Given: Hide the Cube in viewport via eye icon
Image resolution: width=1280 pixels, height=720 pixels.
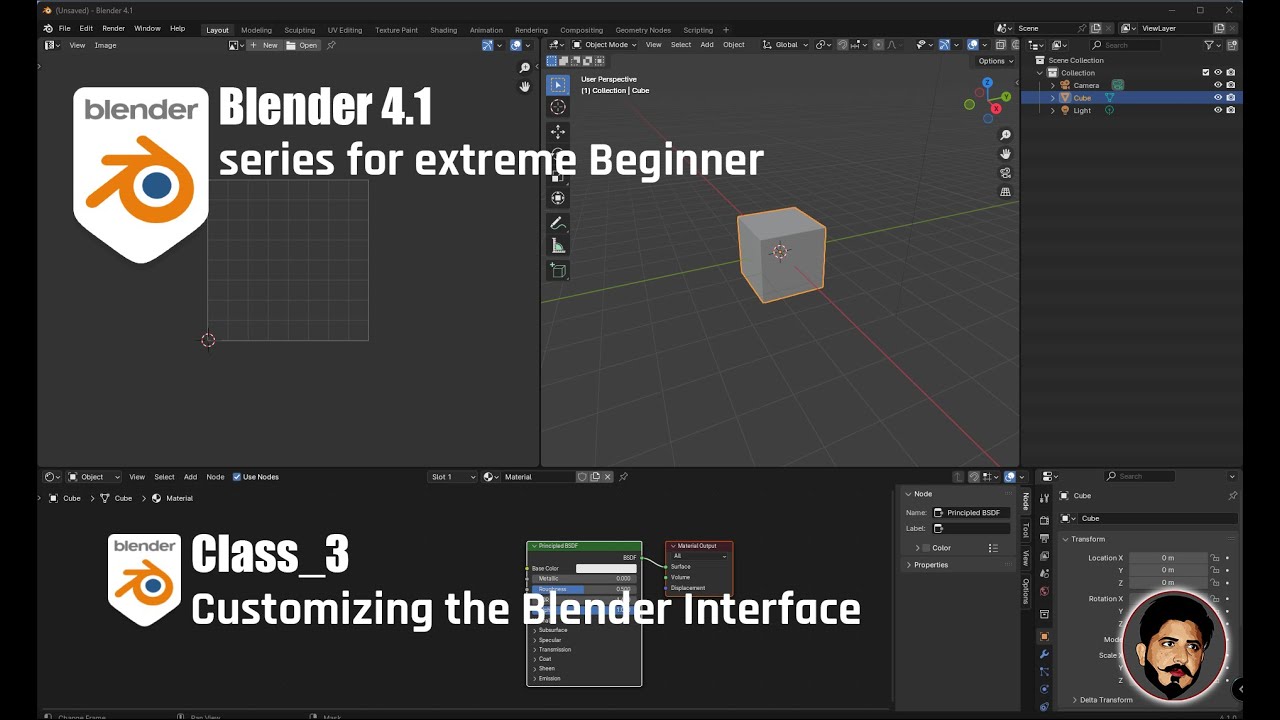Looking at the screenshot, I should pos(1218,98).
